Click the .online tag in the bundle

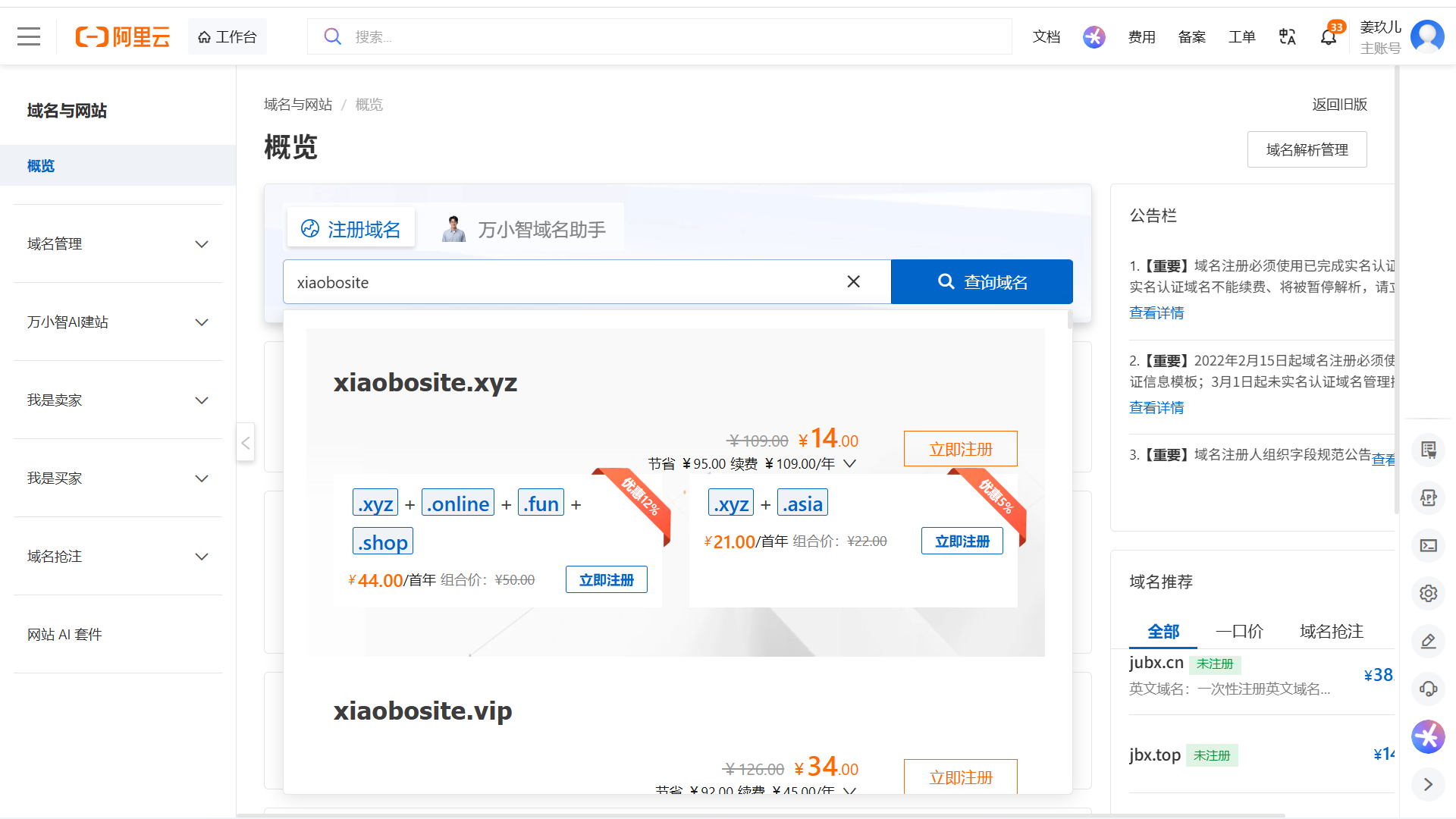point(458,504)
